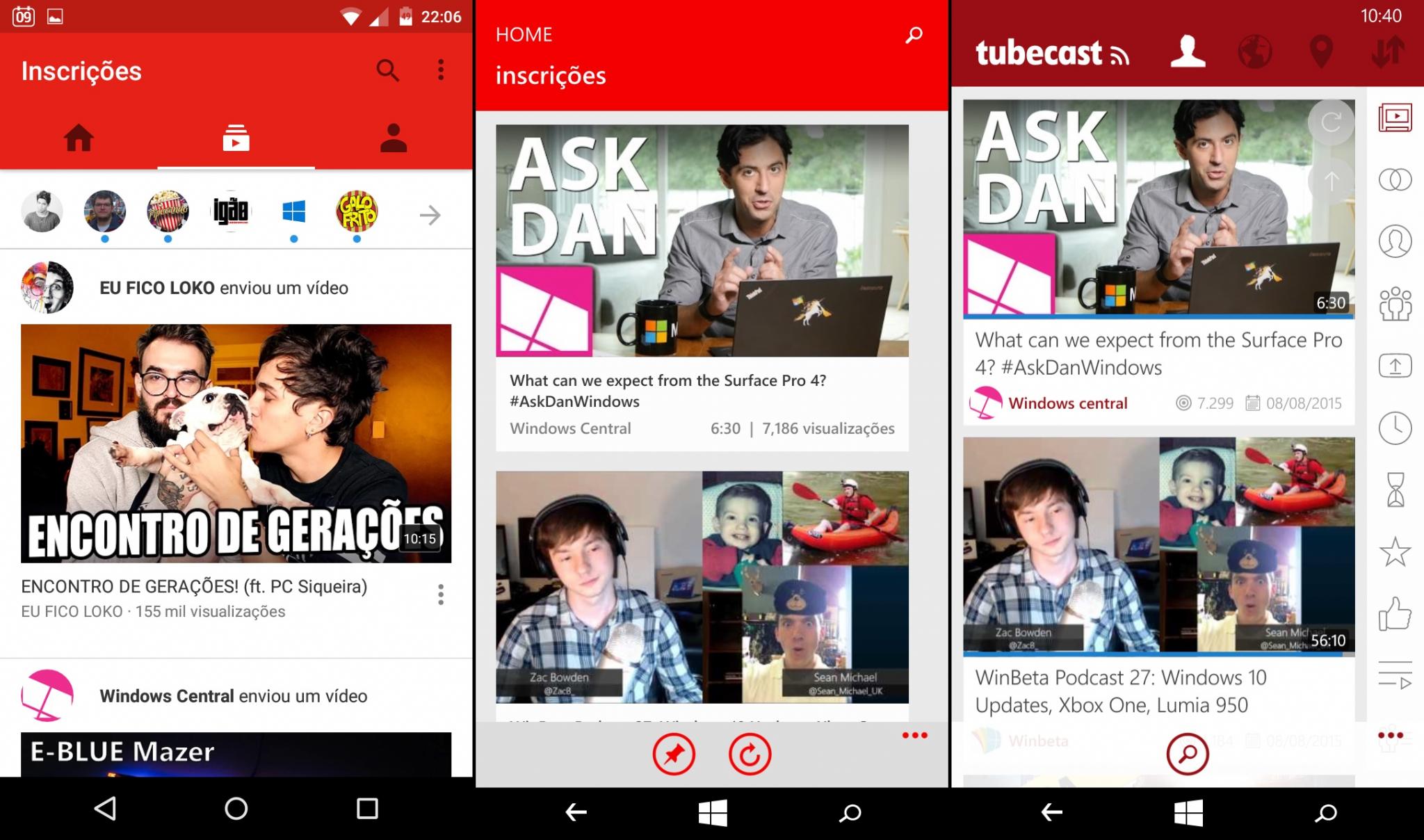This screenshot has width=1424, height=840.
Task: Select tubecast sidebar overlapping circles icon
Action: 1395,180
